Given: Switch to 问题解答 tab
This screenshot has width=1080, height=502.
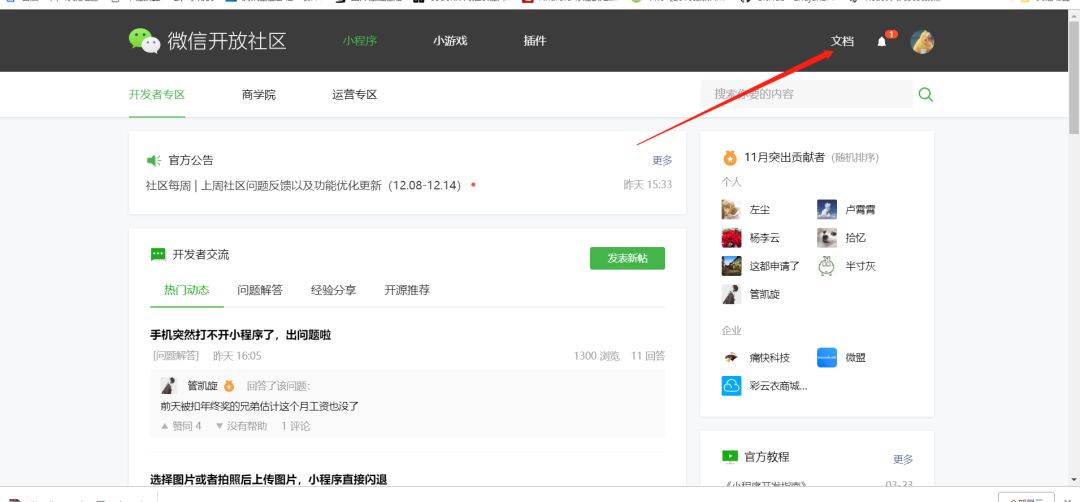Looking at the screenshot, I should point(260,290).
